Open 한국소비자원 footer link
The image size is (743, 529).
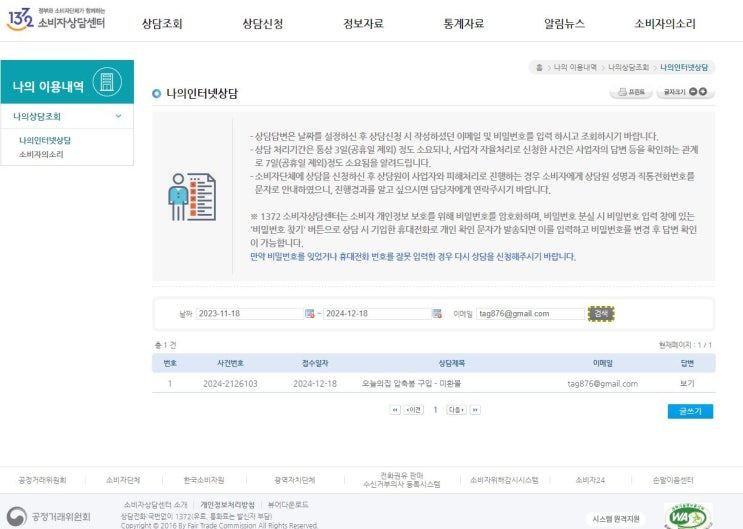(204, 480)
